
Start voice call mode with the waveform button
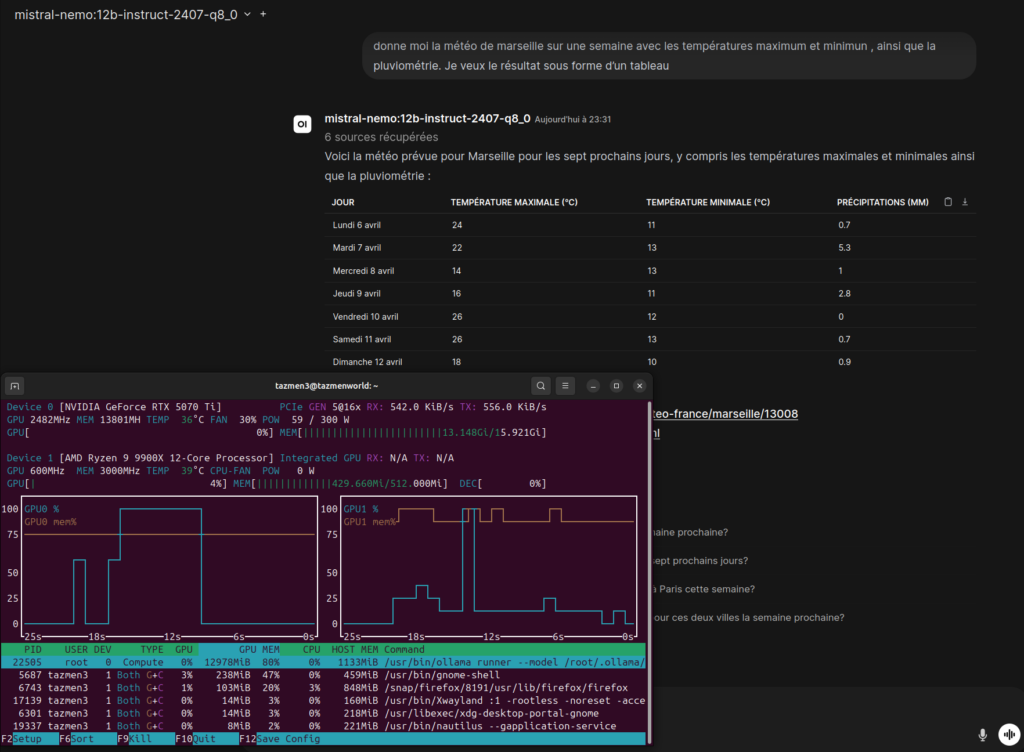coord(1007,735)
